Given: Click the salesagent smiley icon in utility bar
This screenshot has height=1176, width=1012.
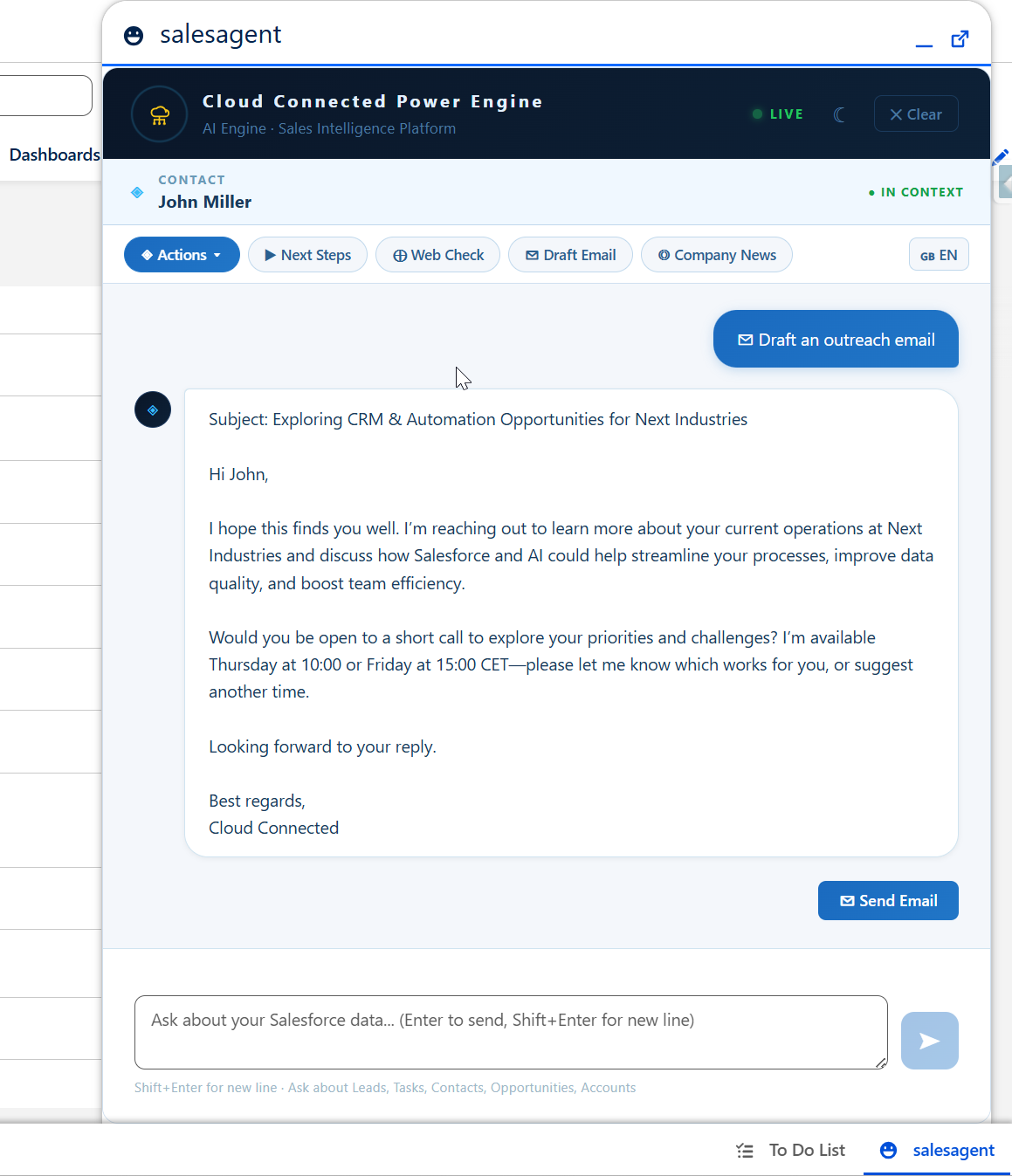Looking at the screenshot, I should 888,1151.
